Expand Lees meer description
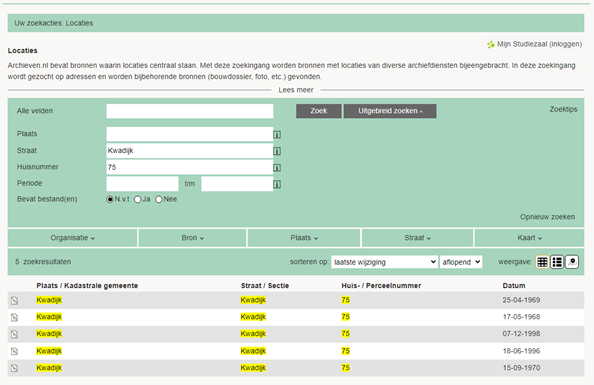 (x=296, y=90)
